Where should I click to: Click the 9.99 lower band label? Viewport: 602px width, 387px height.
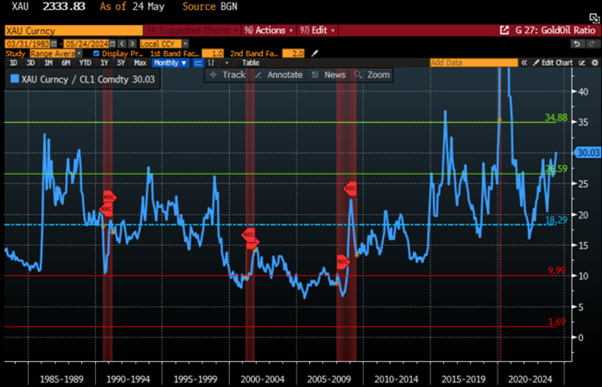coord(556,271)
